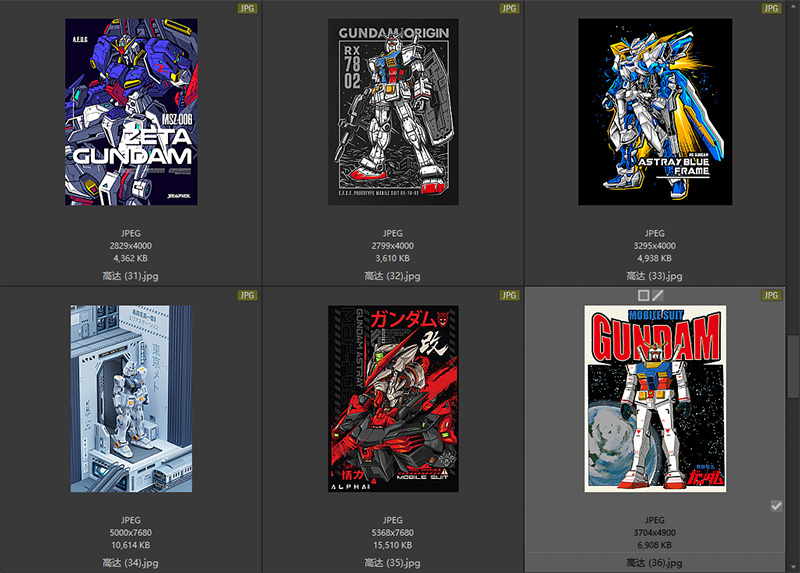This screenshot has height=573, width=800.
Task: Click file name 高达 (32).jpg
Action: click(x=392, y=276)
